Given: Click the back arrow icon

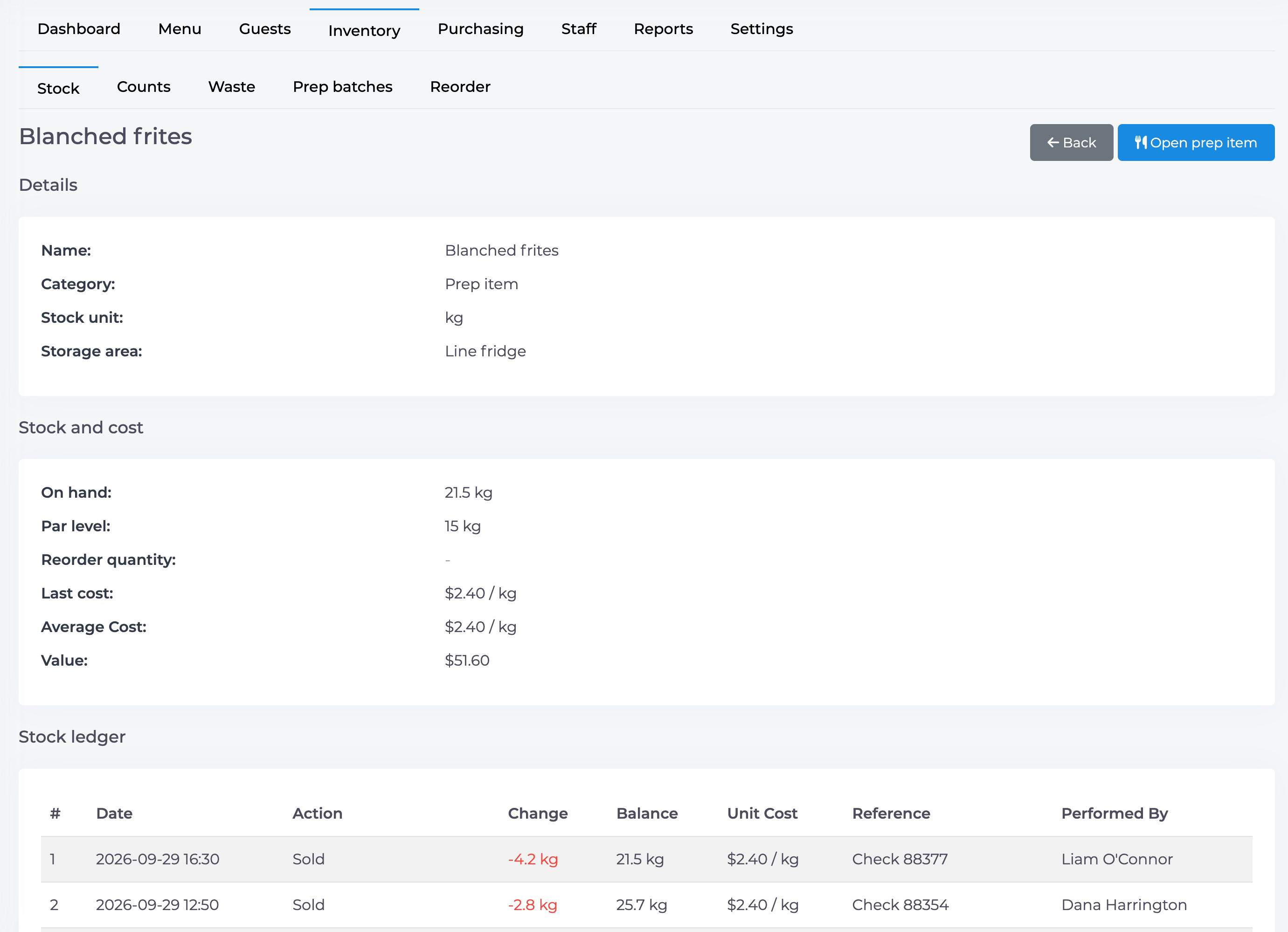Looking at the screenshot, I should 1053,143.
